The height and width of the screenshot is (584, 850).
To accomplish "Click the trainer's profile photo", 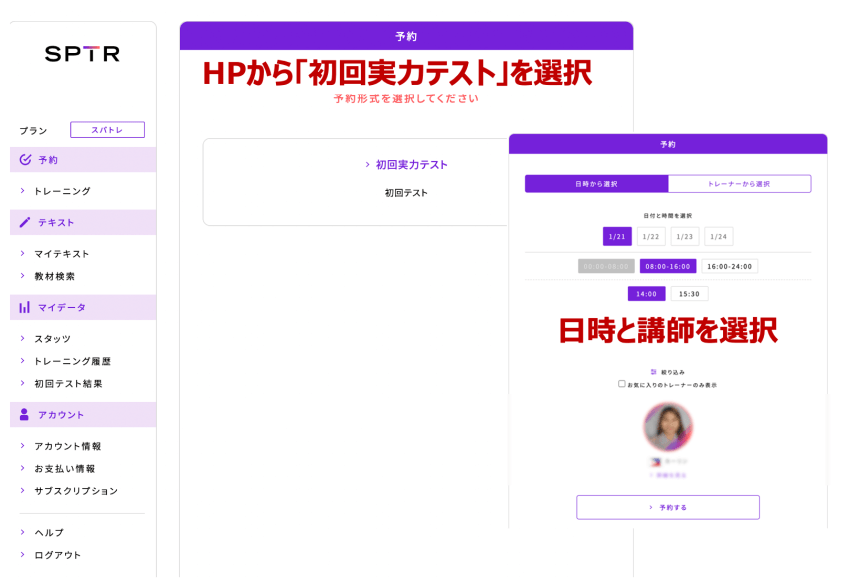I will tap(667, 425).
